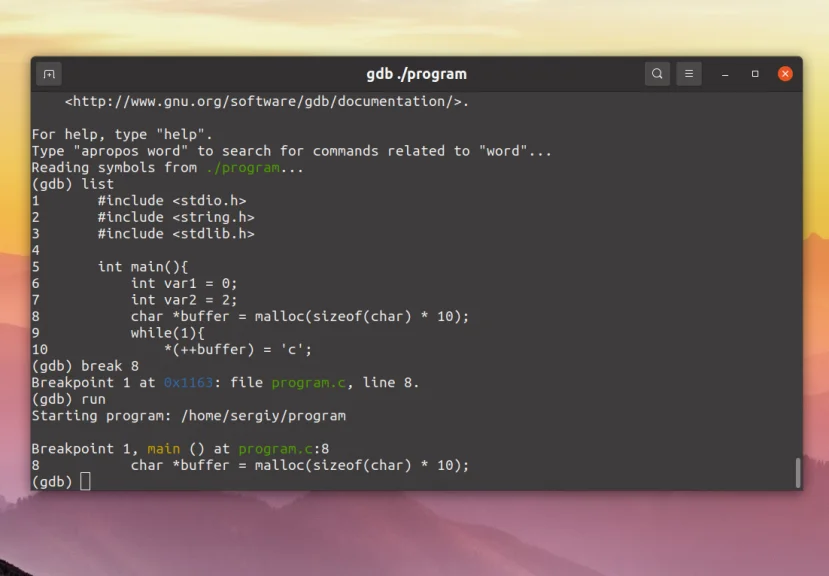Viewport: 829px width, 576px height.
Task: Open the hamburger menu
Action: point(689,74)
